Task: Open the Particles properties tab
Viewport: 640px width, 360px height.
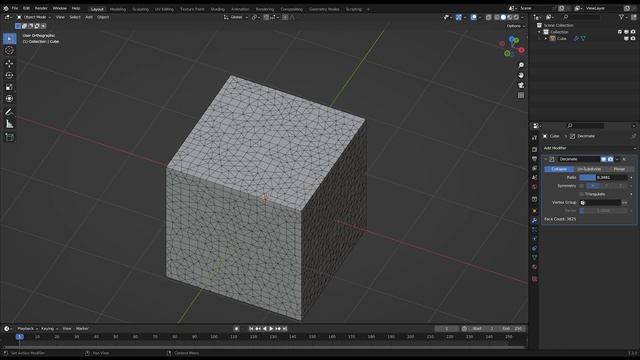Action: [x=534, y=230]
